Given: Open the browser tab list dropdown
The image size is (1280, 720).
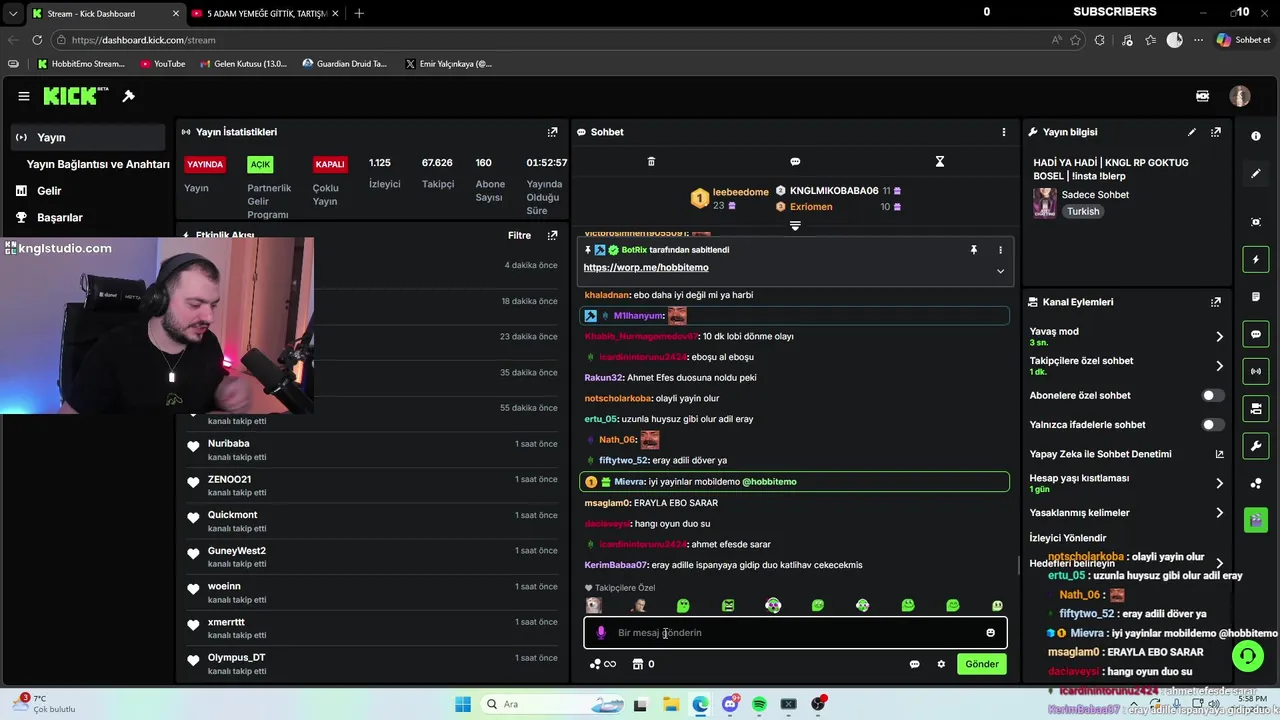Looking at the screenshot, I should point(12,14).
